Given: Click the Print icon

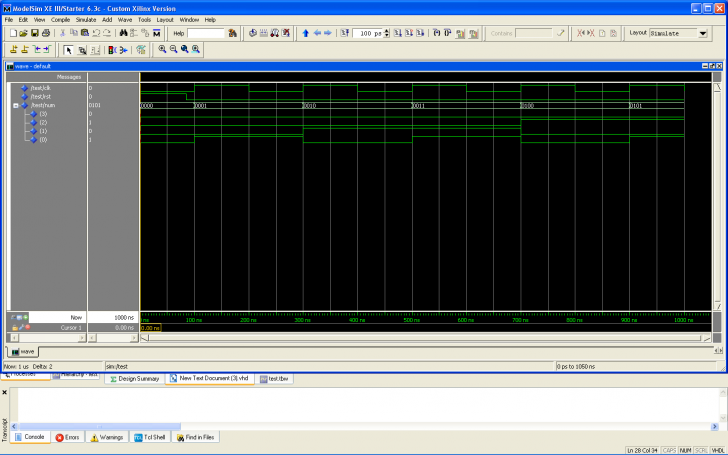Looking at the screenshot, I should [46, 33].
